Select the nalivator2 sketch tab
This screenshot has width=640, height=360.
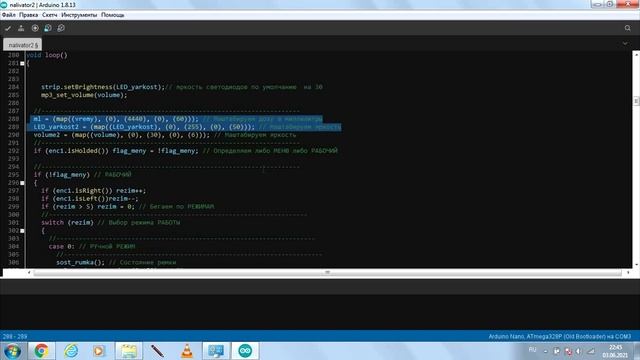(22, 45)
